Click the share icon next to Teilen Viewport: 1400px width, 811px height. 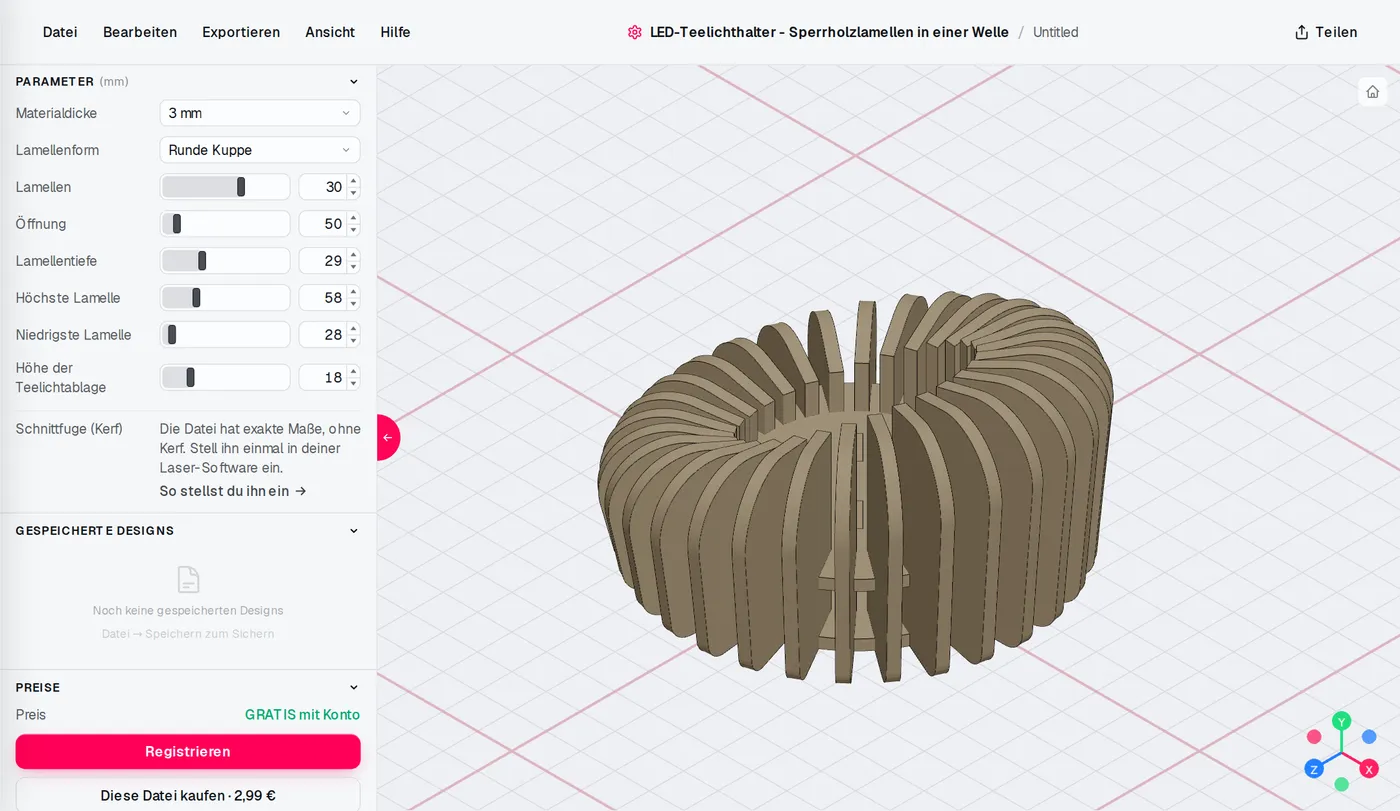[x=1301, y=32]
